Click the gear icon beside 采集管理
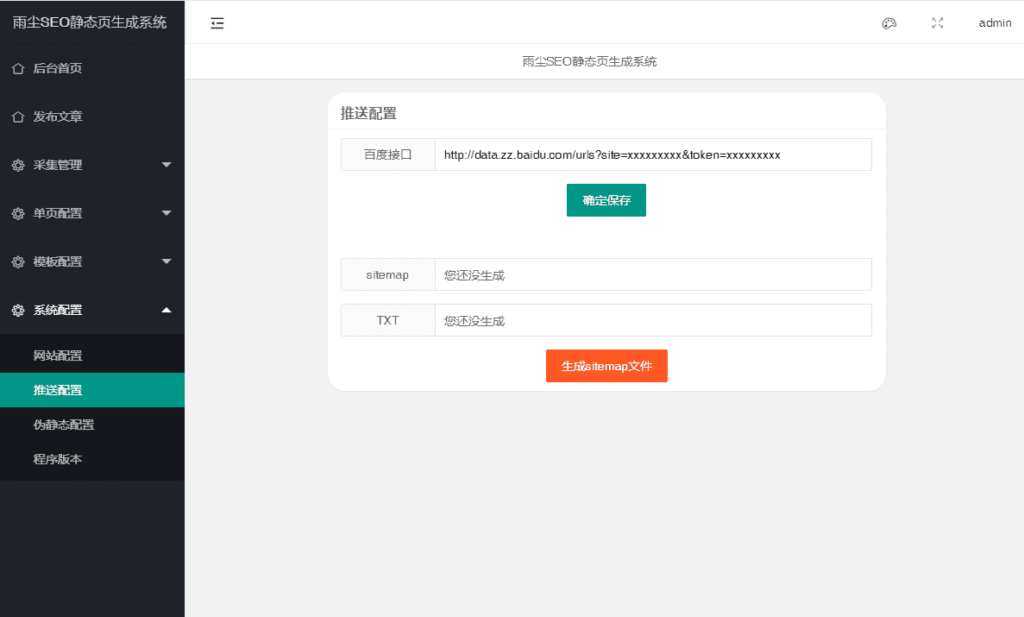Viewport: 1024px width, 617px height. tap(18, 165)
